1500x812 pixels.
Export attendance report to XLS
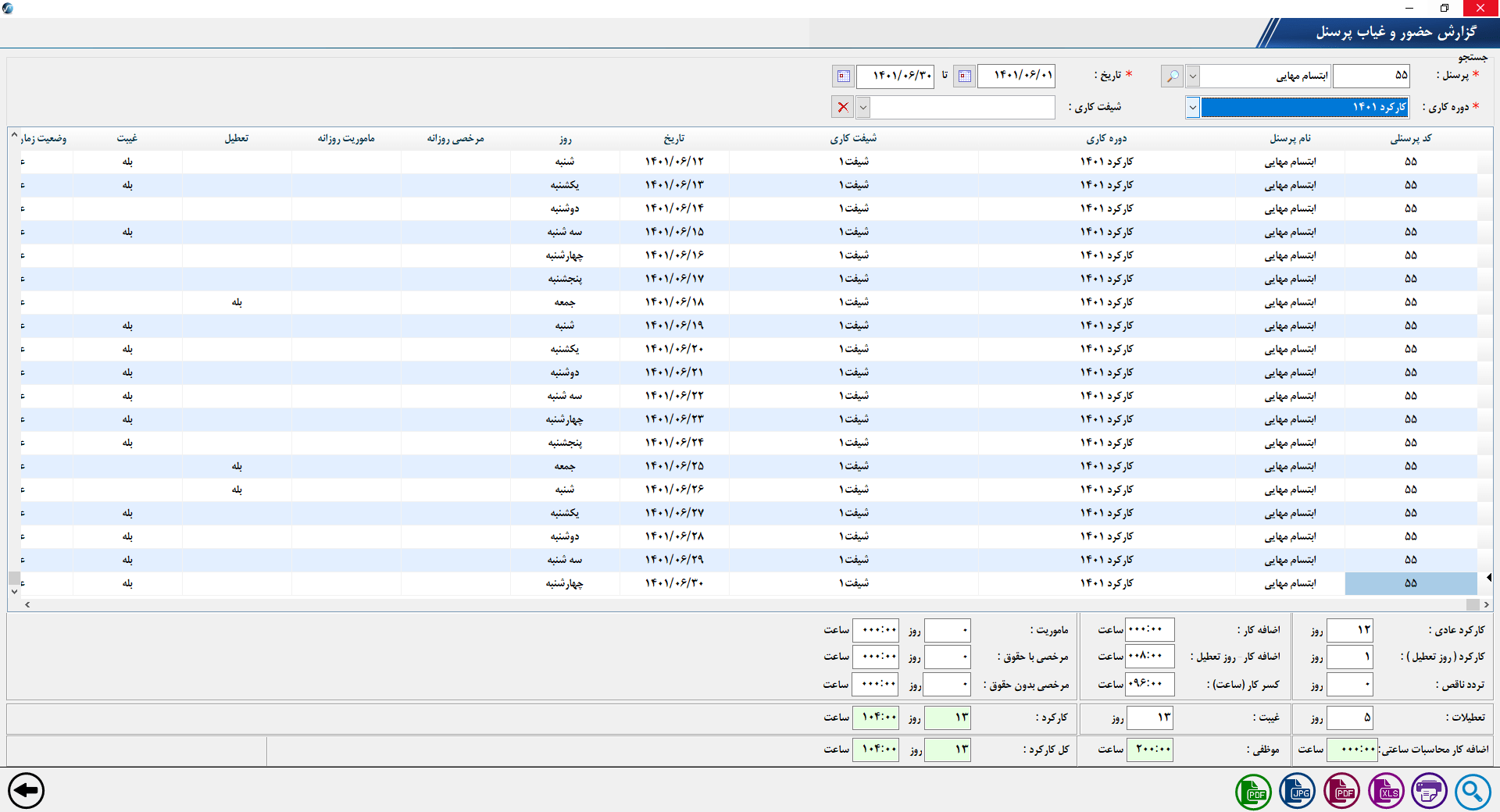point(1386,792)
